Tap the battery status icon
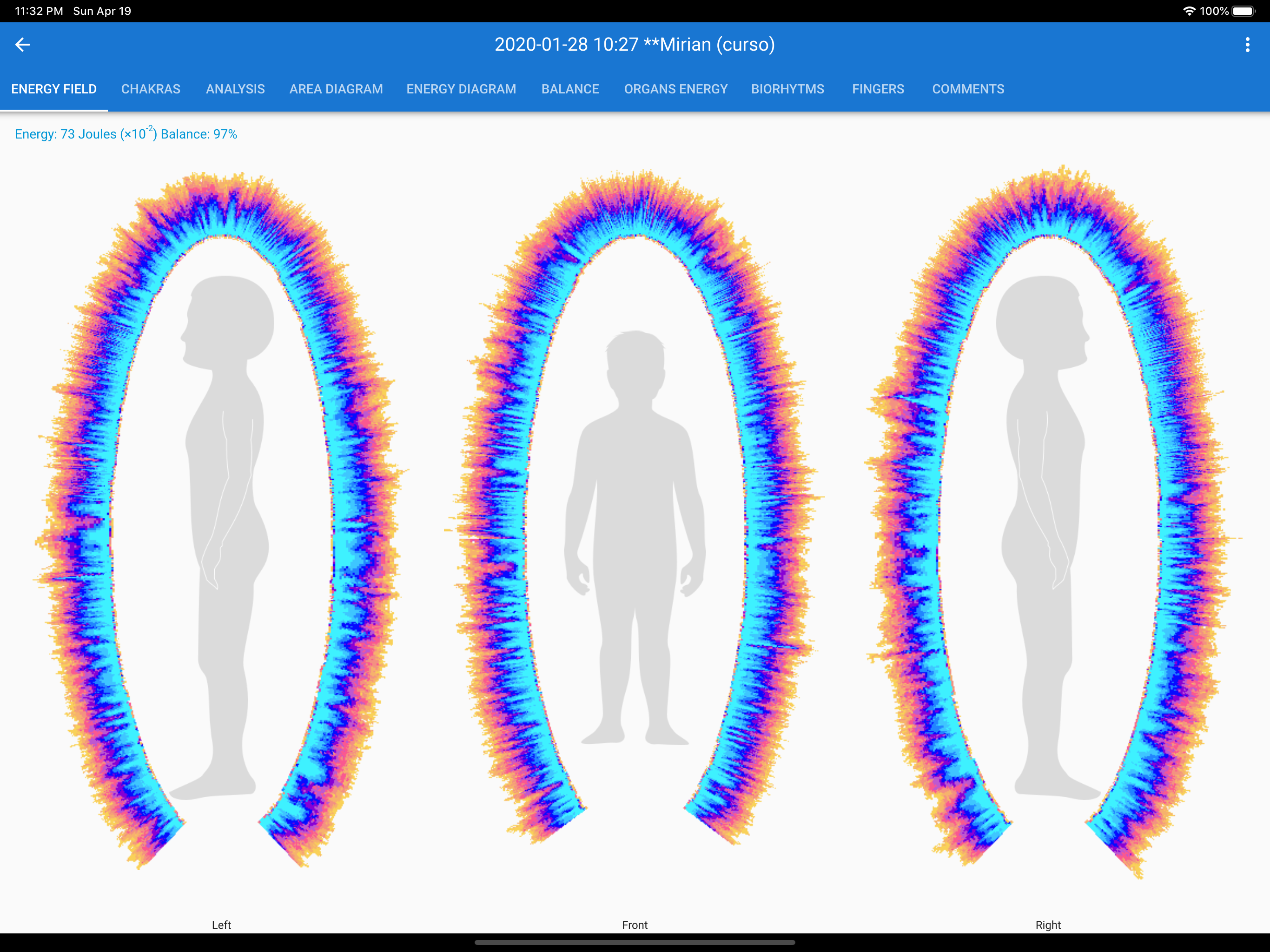 tap(1244, 11)
